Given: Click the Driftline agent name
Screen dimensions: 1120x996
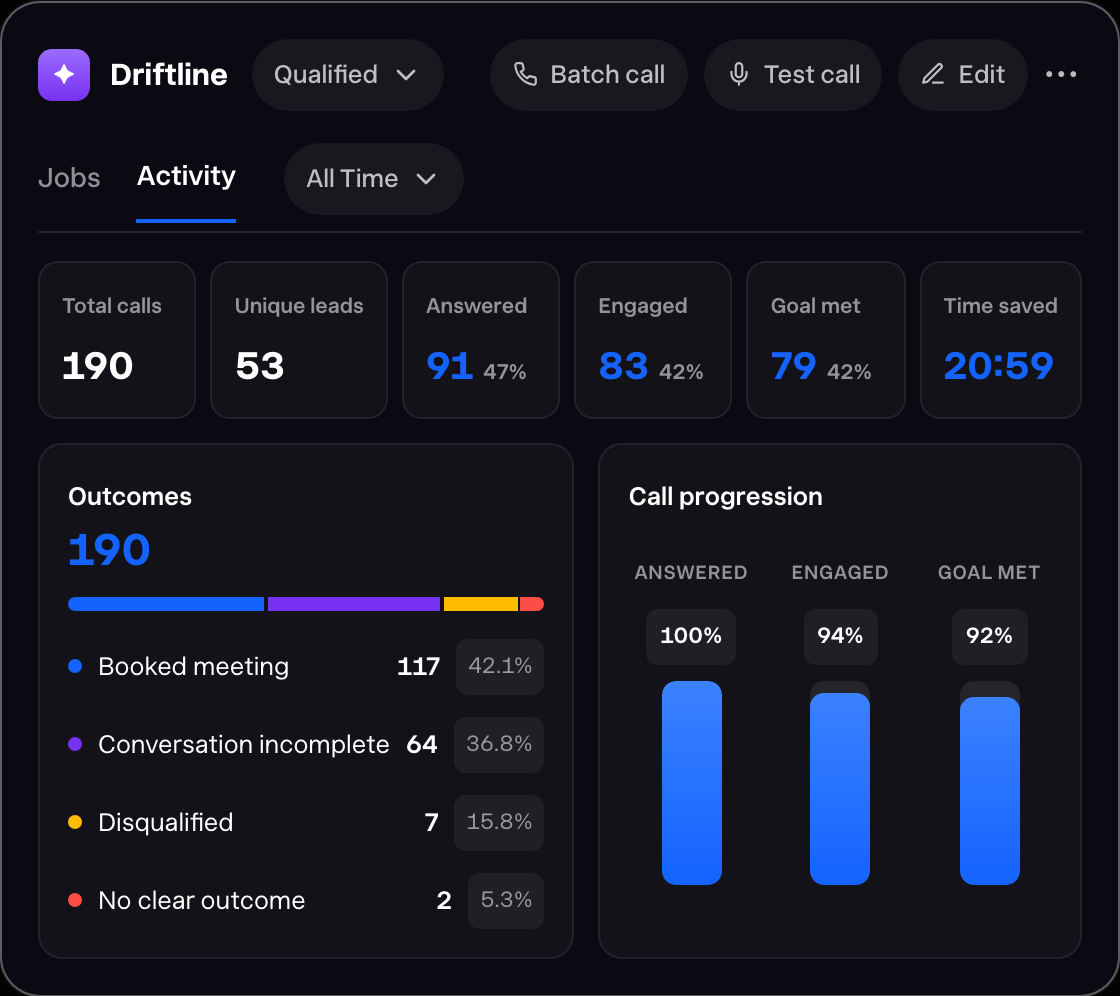Looking at the screenshot, I should pyautogui.click(x=169, y=75).
